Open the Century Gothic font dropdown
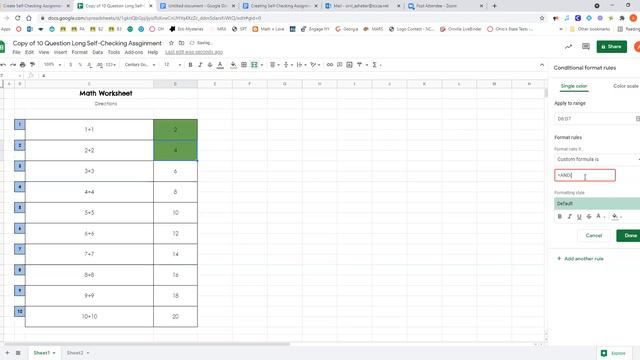640x360 pixels. (x=140, y=65)
